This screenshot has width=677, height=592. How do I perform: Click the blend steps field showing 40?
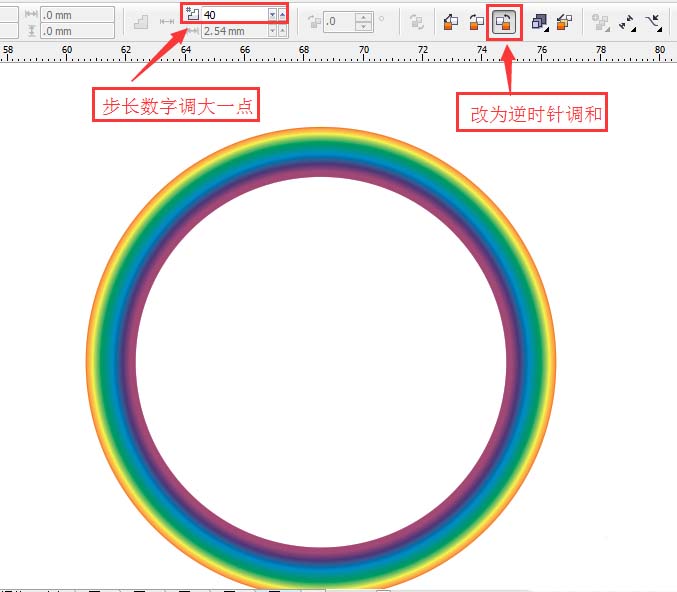[235, 15]
